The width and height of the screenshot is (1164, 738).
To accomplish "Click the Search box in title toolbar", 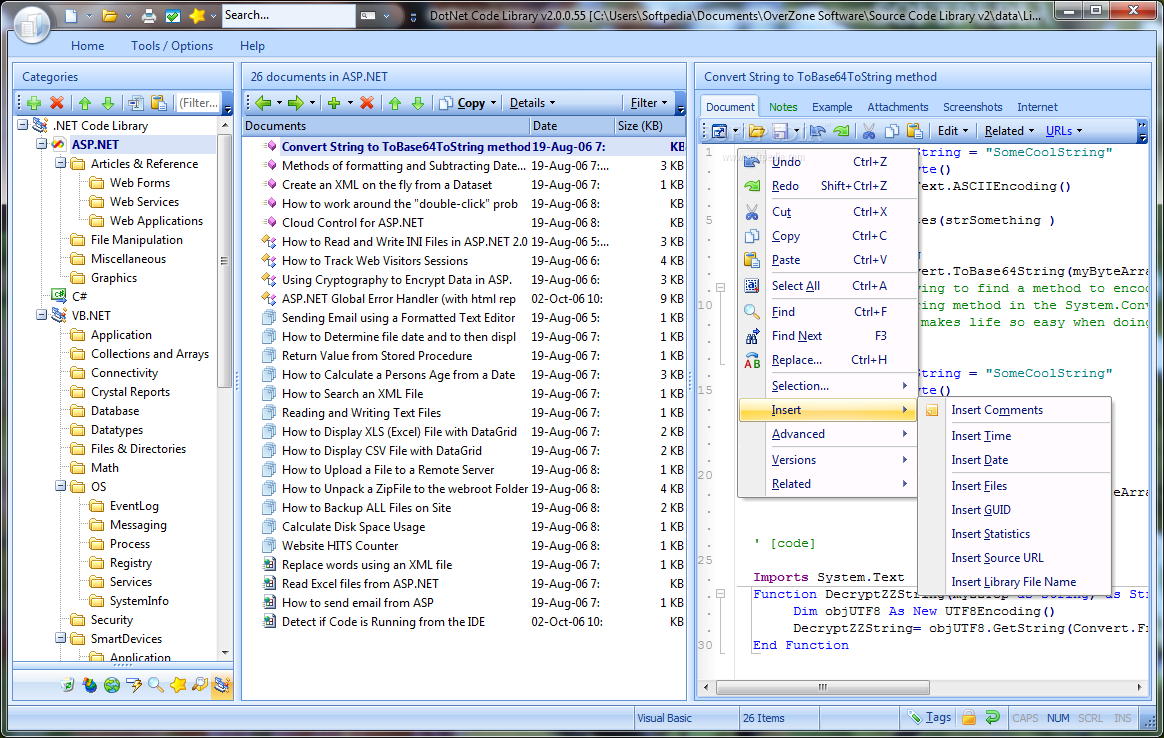I will tap(288, 15).
